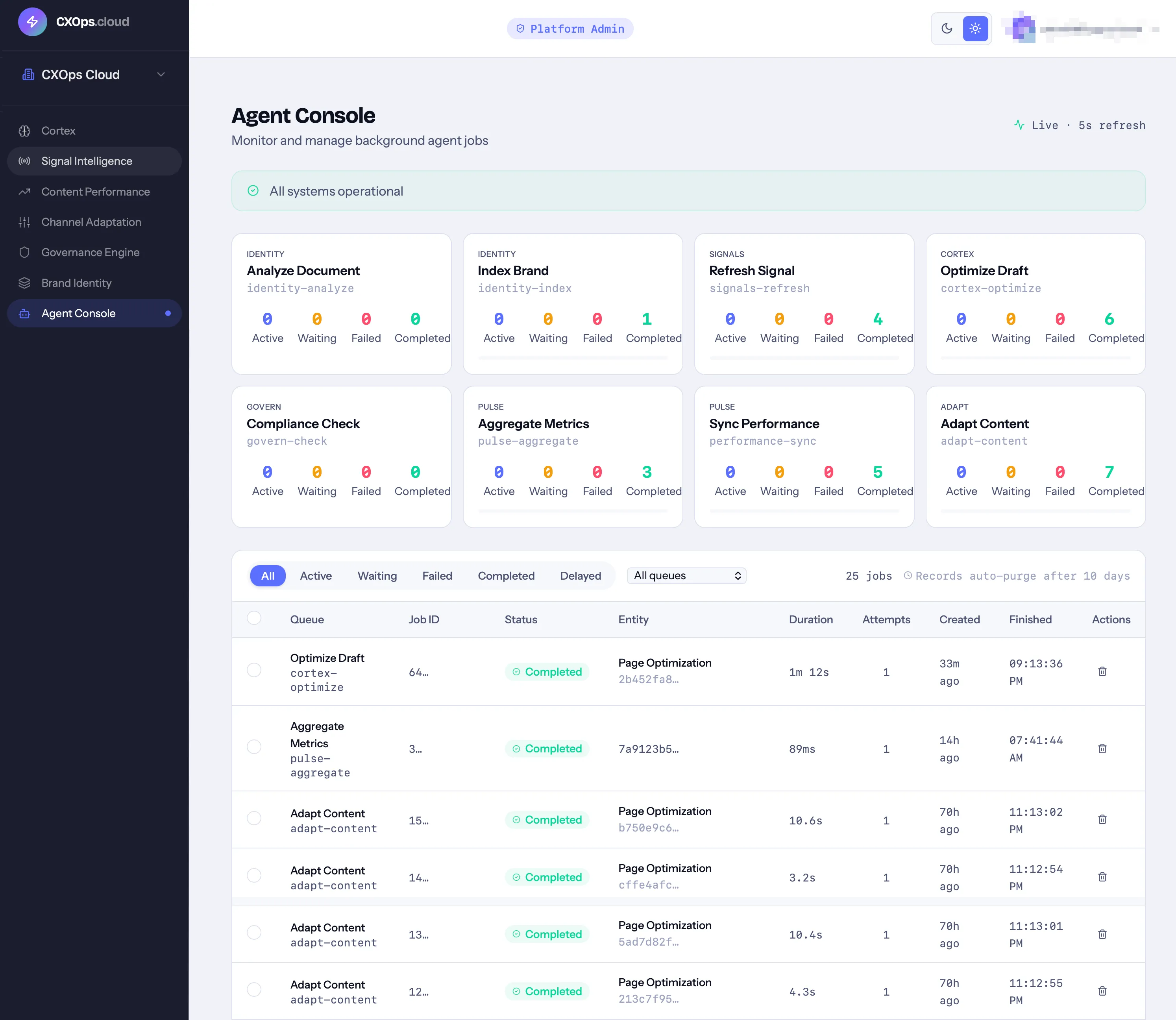Click the Sync Performance card progress bar
The width and height of the screenshot is (1176, 1020).
pos(804,510)
